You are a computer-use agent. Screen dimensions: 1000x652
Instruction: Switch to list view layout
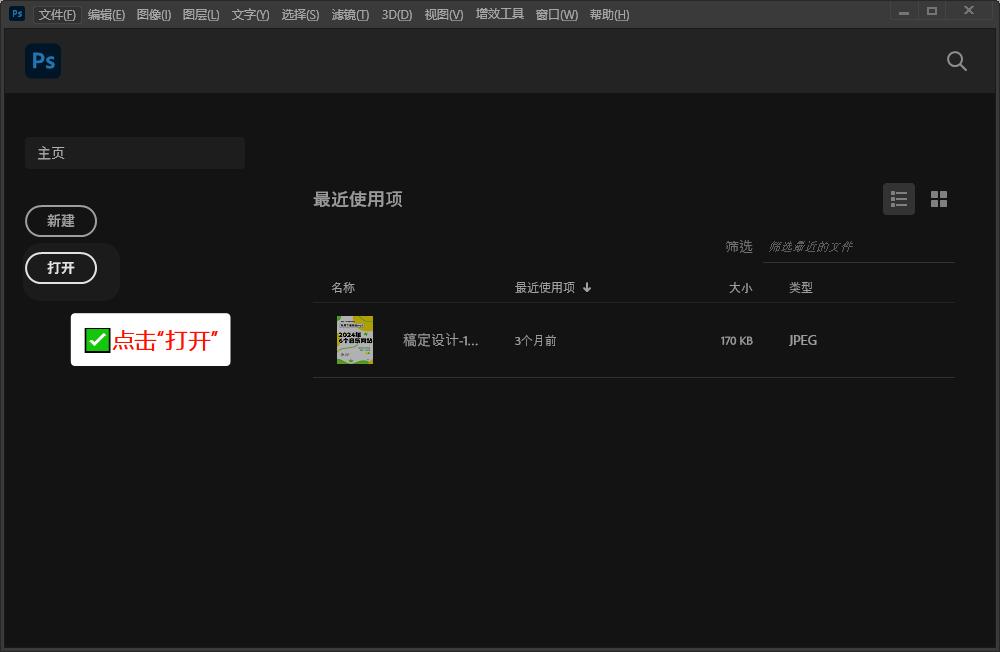pos(898,199)
